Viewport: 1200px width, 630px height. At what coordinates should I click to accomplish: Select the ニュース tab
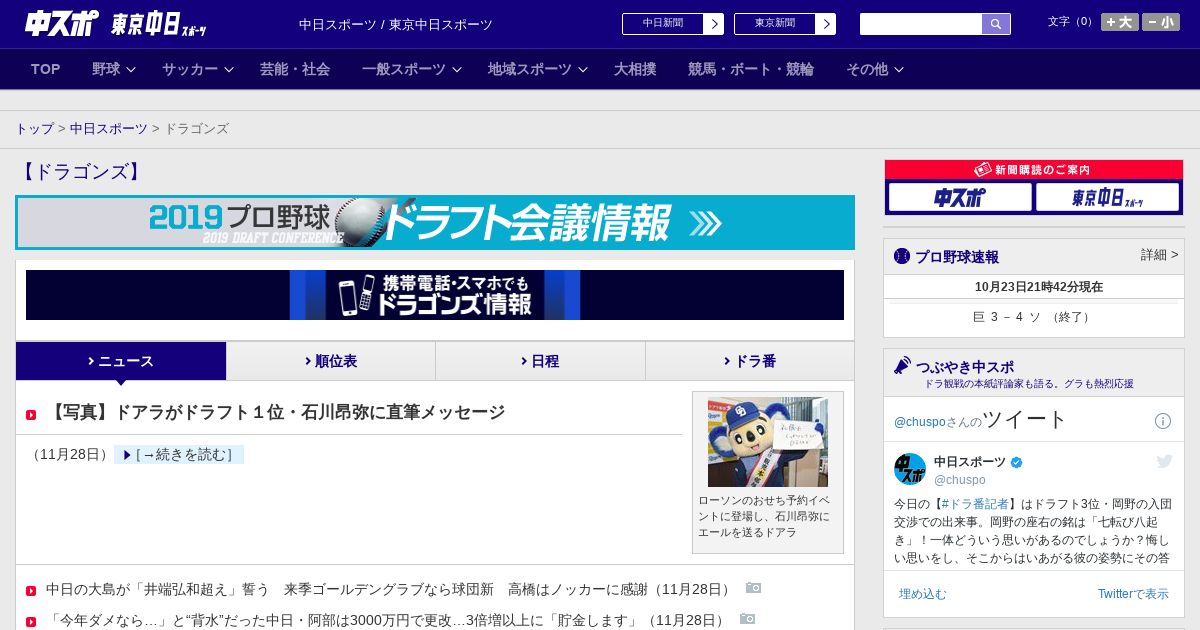click(x=121, y=361)
